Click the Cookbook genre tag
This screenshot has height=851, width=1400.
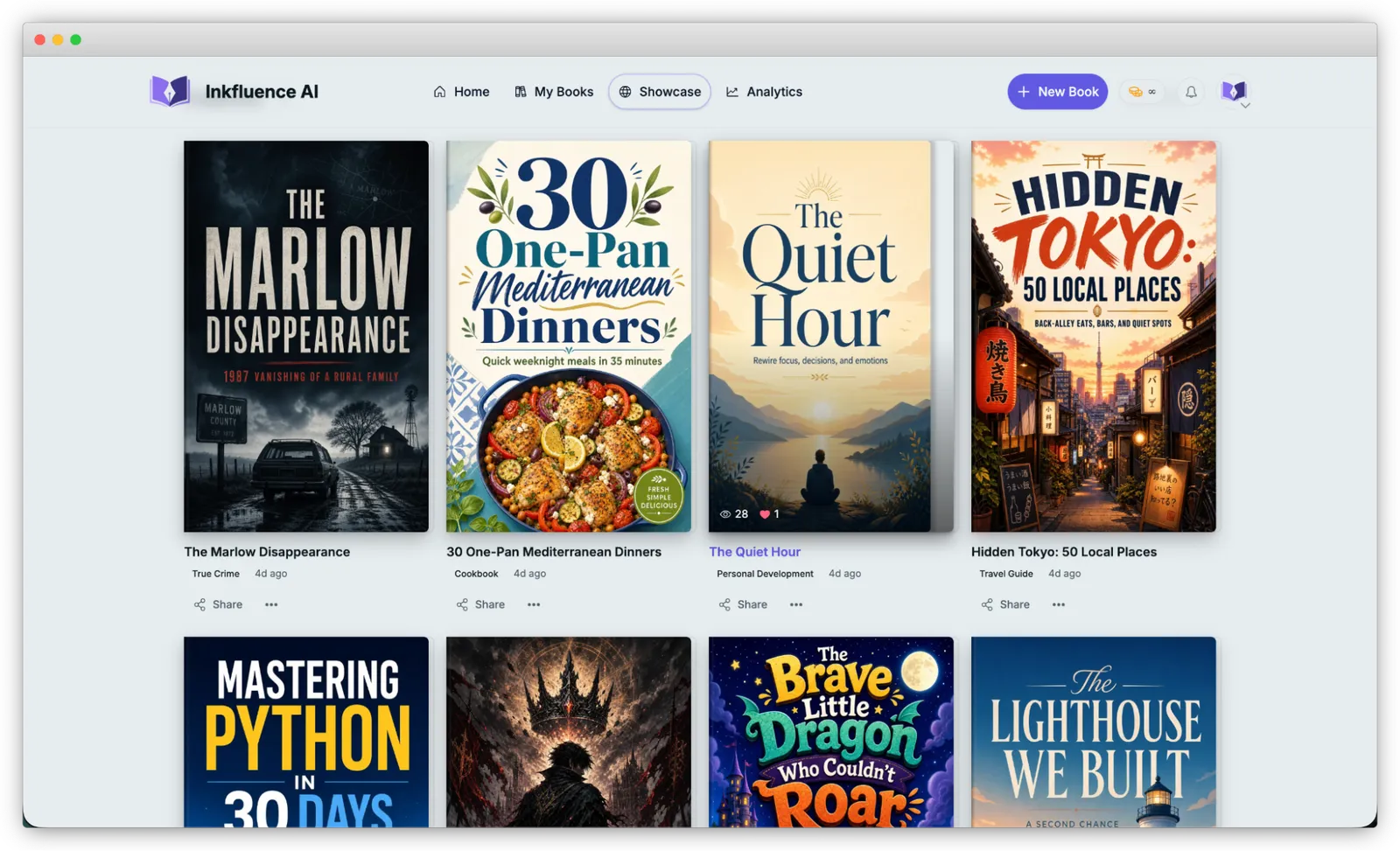pos(476,574)
